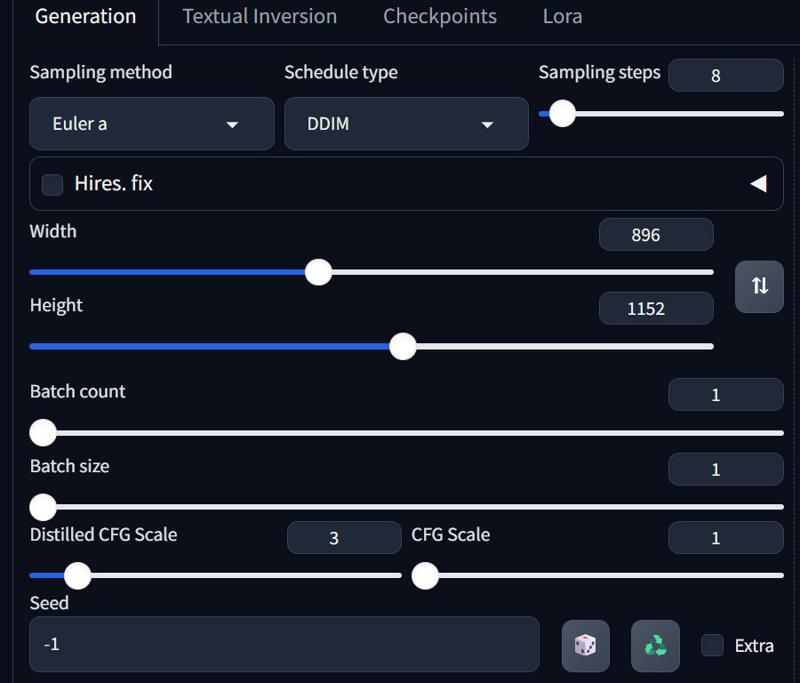Click the Sampling steps number field
Screen dimensions: 800x683
(725, 75)
